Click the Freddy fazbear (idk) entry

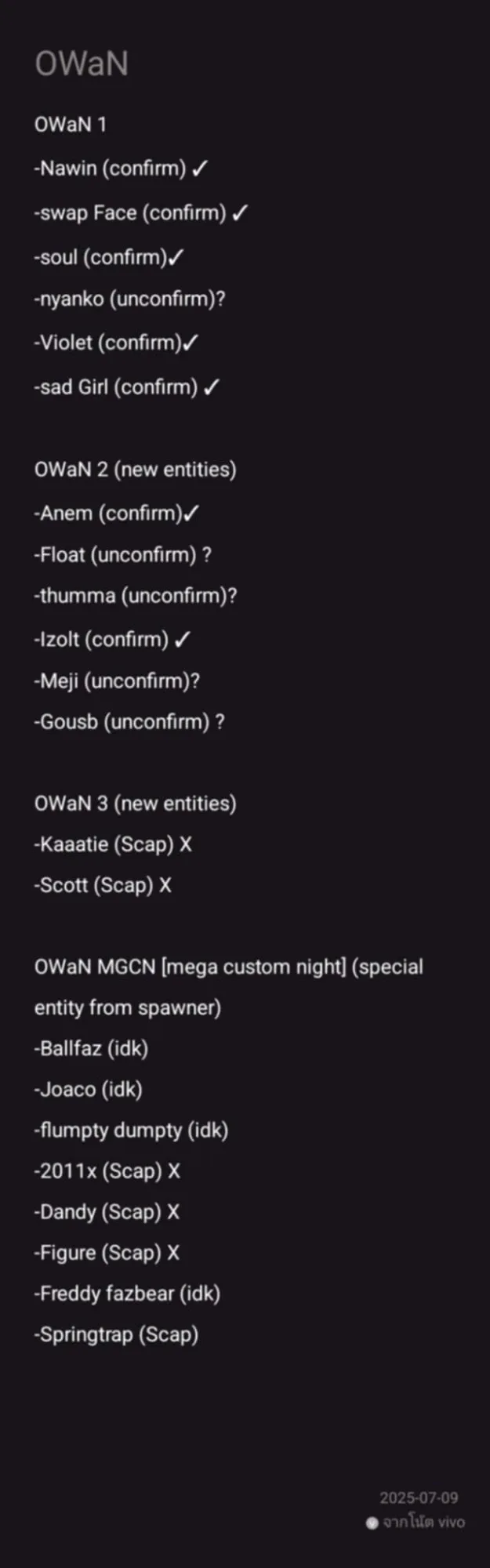click(127, 1294)
